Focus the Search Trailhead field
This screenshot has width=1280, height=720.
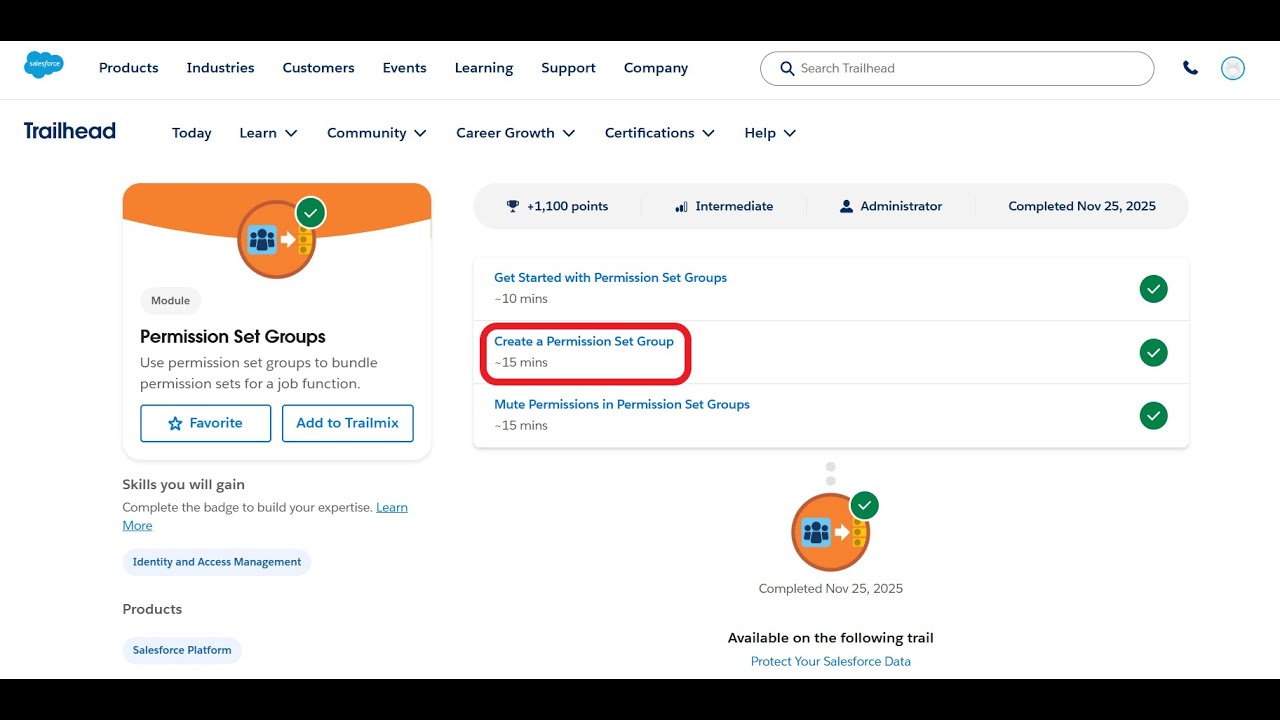957,68
